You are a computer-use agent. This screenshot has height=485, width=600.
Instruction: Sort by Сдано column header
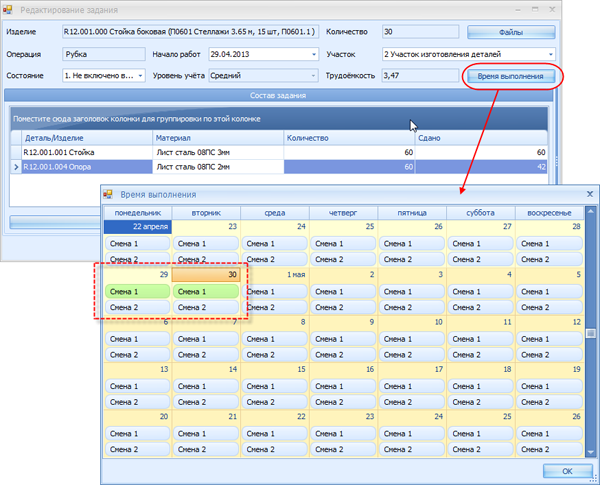click(x=481, y=138)
